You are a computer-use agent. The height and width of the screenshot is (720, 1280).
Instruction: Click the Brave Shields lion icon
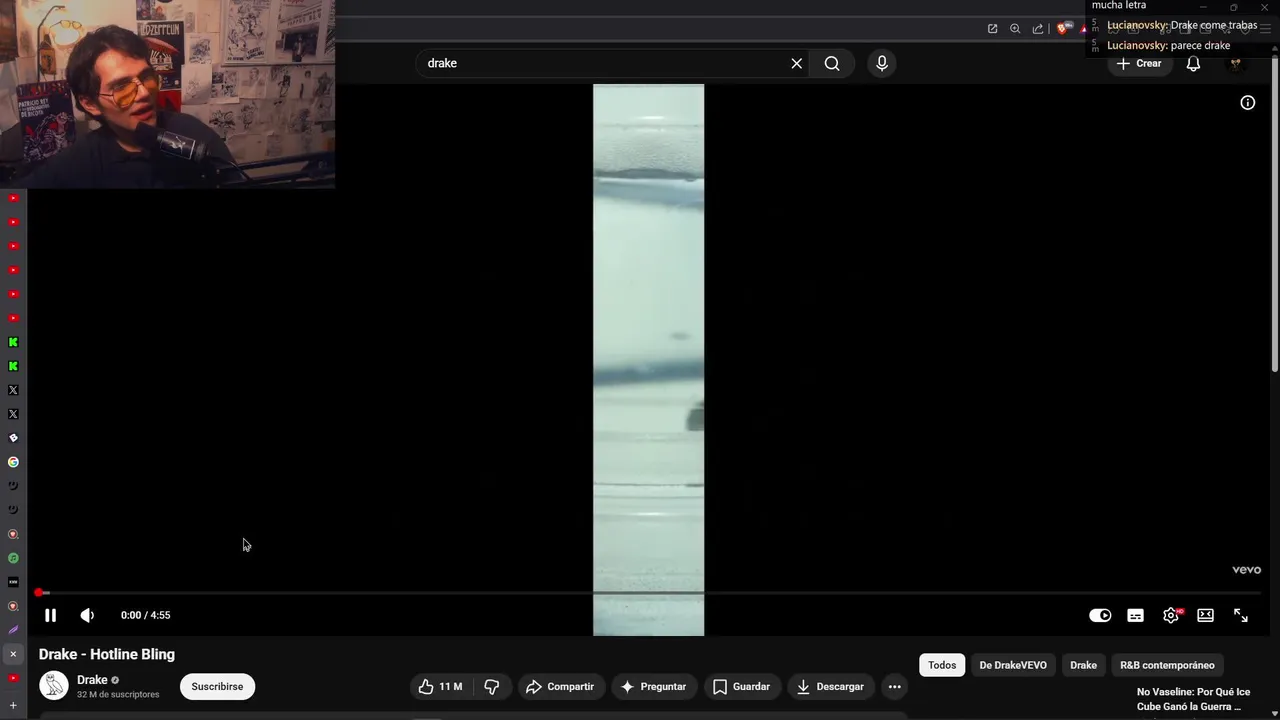(x=1063, y=28)
